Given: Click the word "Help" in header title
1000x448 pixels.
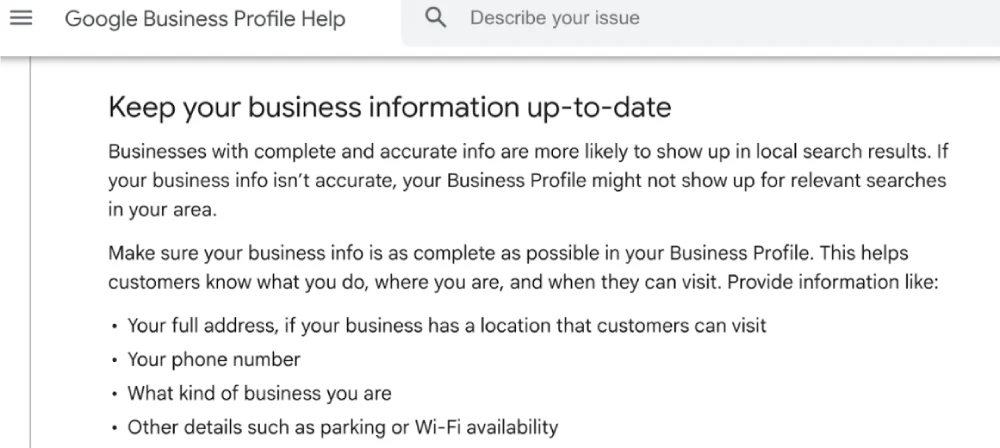Looking at the screenshot, I should pos(323,19).
